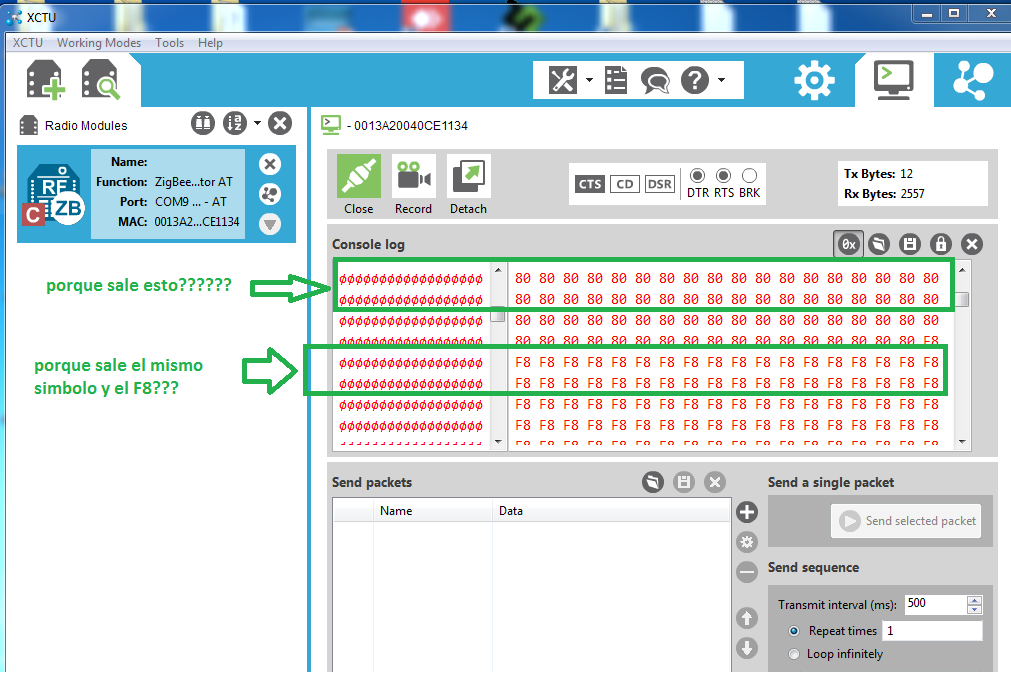Open the module list view icon
This screenshot has width=1011, height=690.
coord(203,123)
